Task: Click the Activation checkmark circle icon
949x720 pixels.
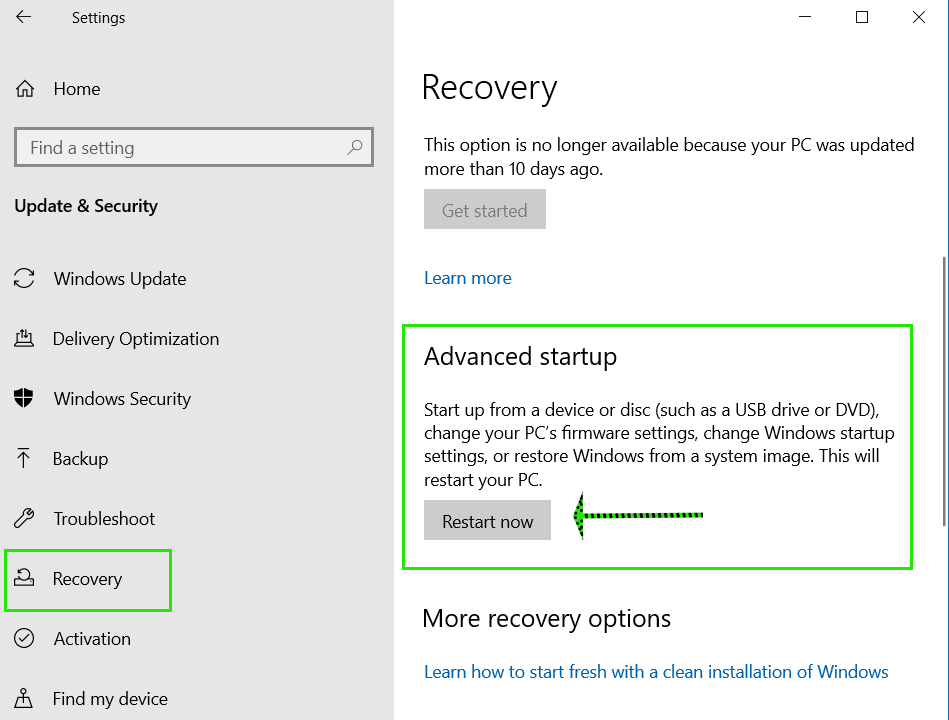Action: point(24,638)
